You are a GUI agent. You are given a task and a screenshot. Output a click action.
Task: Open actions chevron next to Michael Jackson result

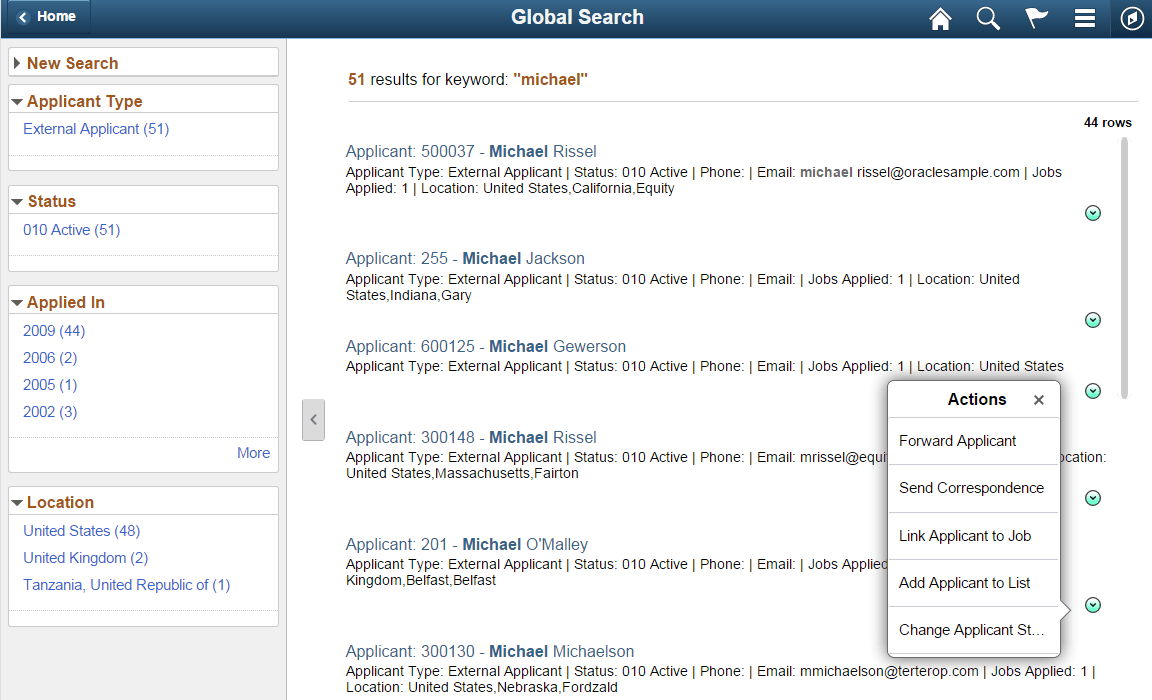coord(1092,319)
